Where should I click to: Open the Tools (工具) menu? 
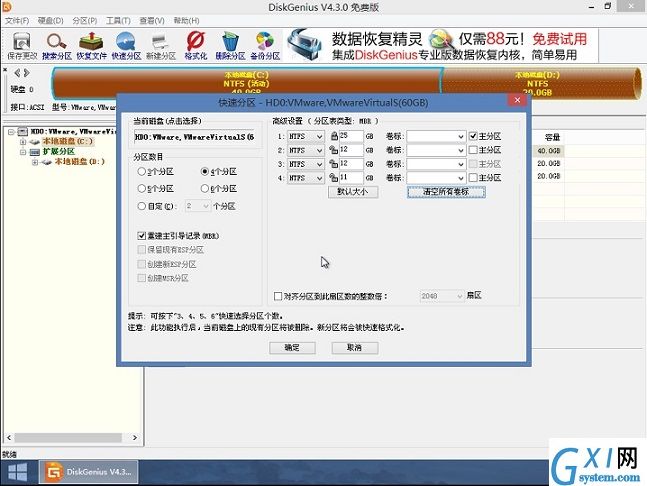click(118, 21)
